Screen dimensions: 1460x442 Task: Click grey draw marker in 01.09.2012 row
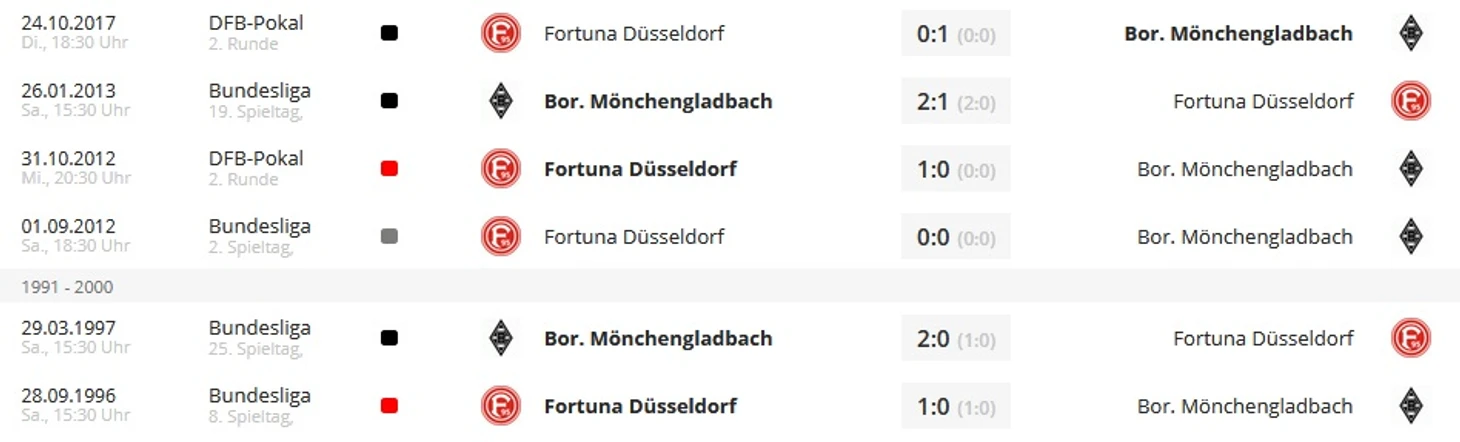tap(389, 237)
